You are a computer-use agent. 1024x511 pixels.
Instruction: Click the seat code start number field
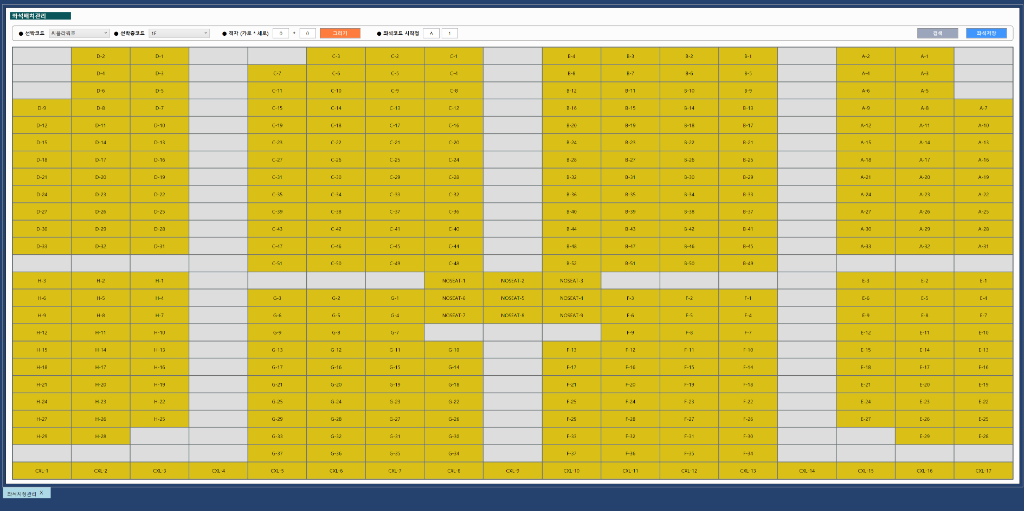coord(449,33)
